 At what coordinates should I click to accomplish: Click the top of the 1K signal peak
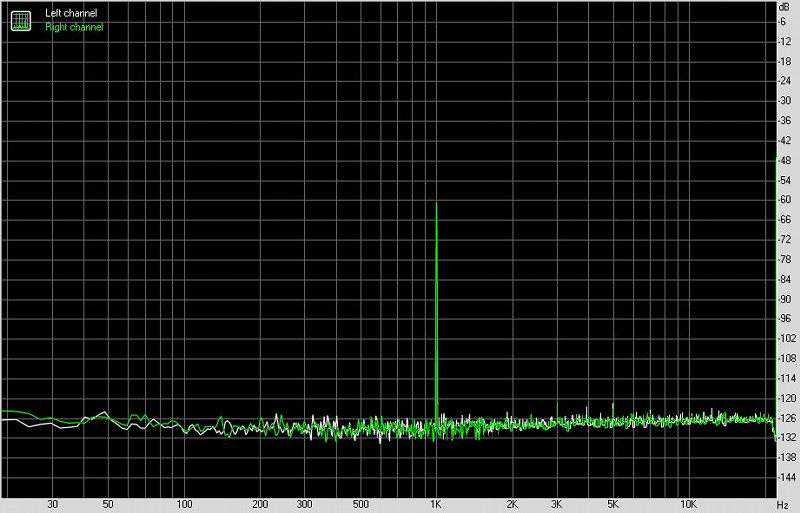tap(436, 203)
